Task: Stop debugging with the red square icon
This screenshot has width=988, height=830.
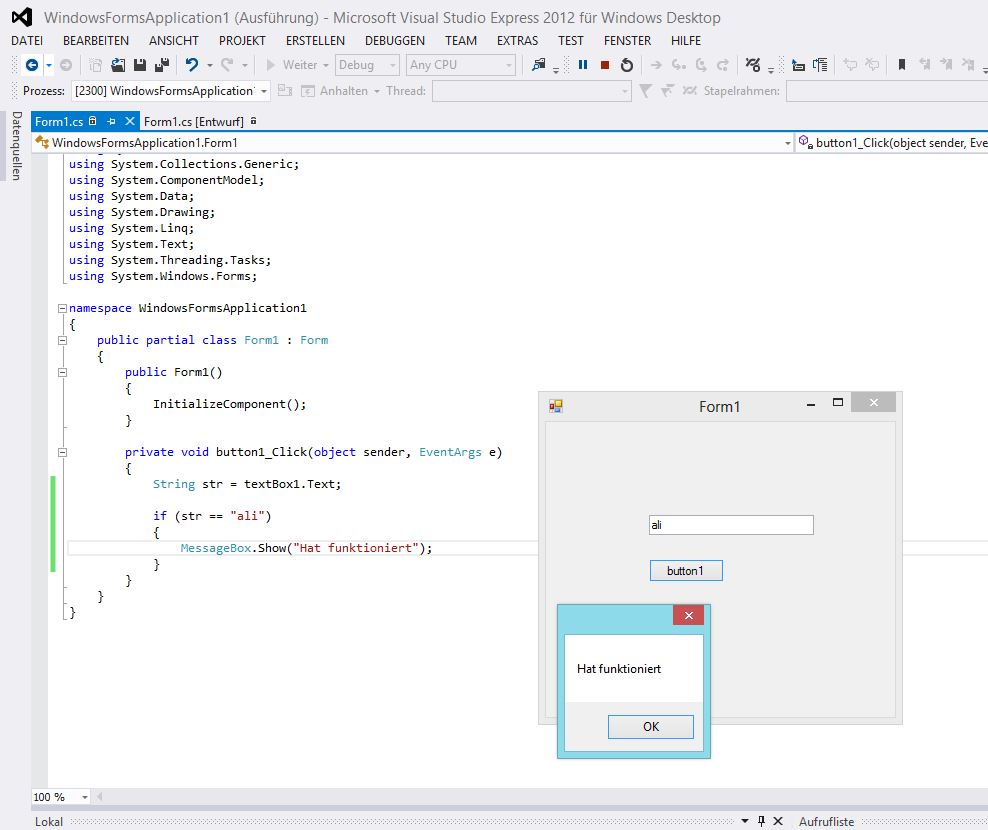Action: 605,65
